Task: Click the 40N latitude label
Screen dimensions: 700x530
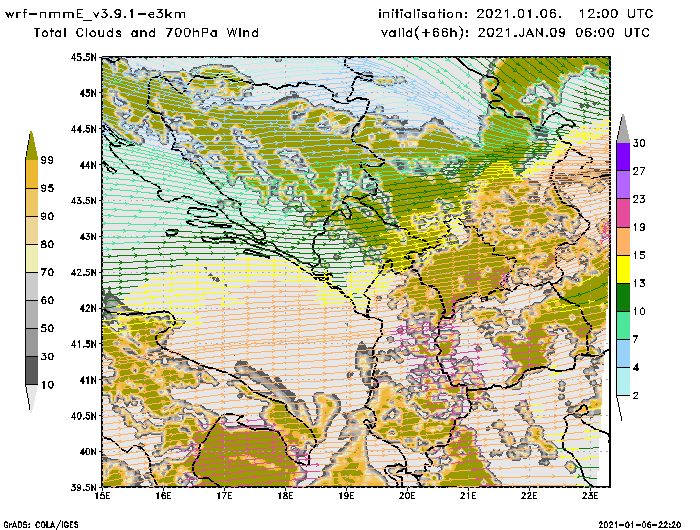Action: pyautogui.click(x=88, y=451)
